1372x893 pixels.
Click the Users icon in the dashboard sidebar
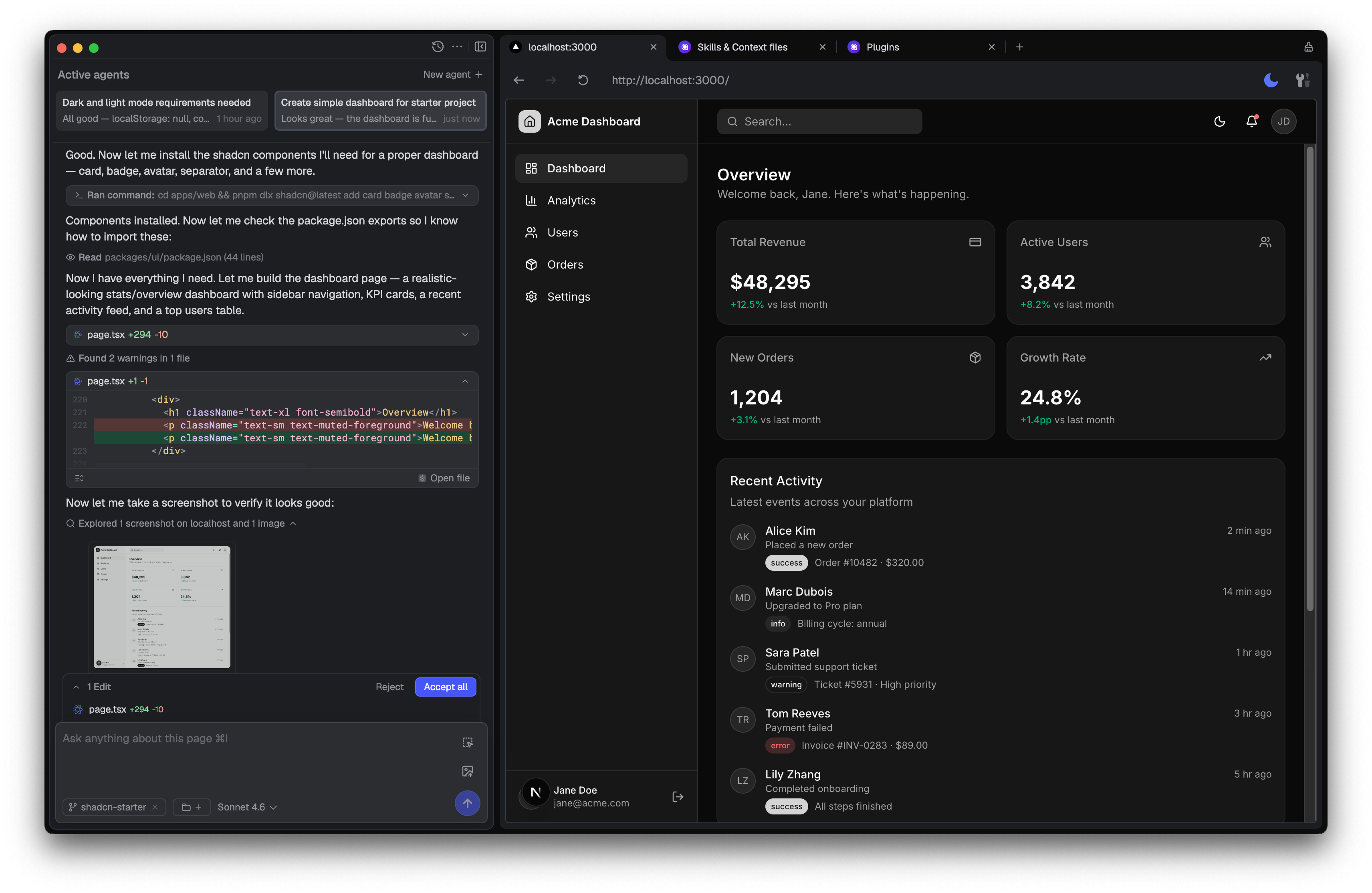[x=531, y=232]
